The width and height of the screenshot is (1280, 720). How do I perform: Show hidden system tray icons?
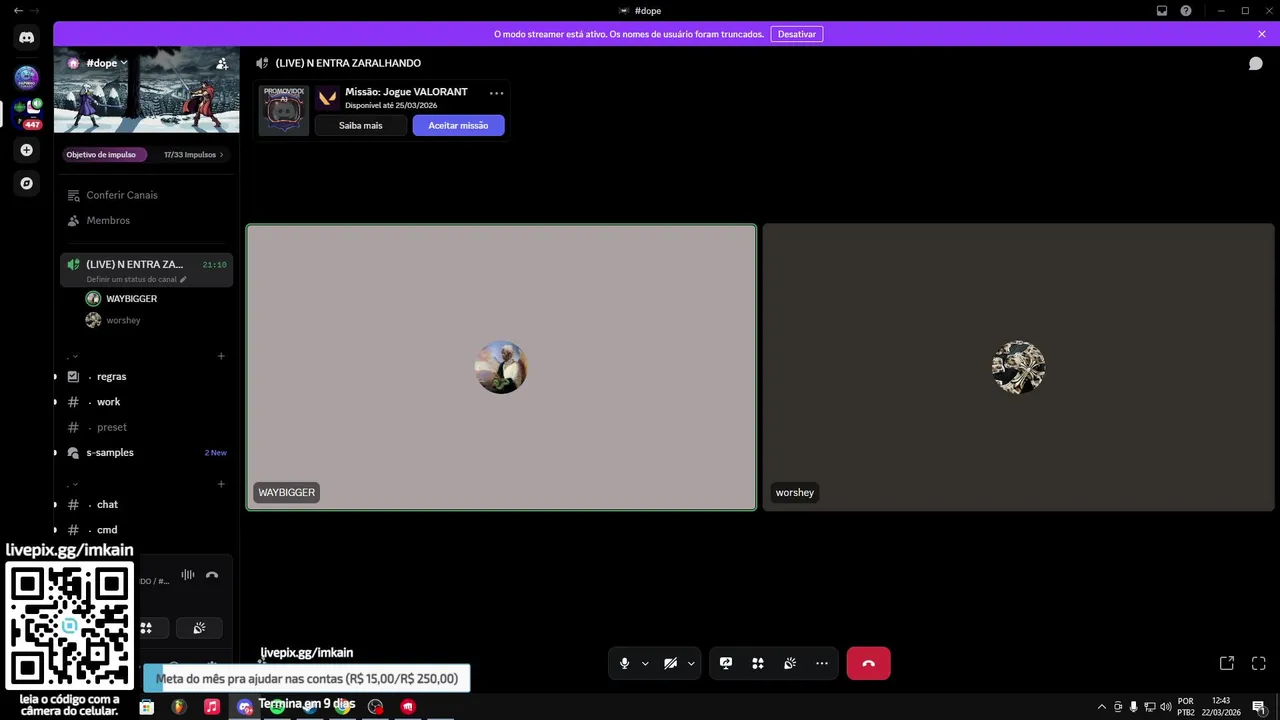1101,707
